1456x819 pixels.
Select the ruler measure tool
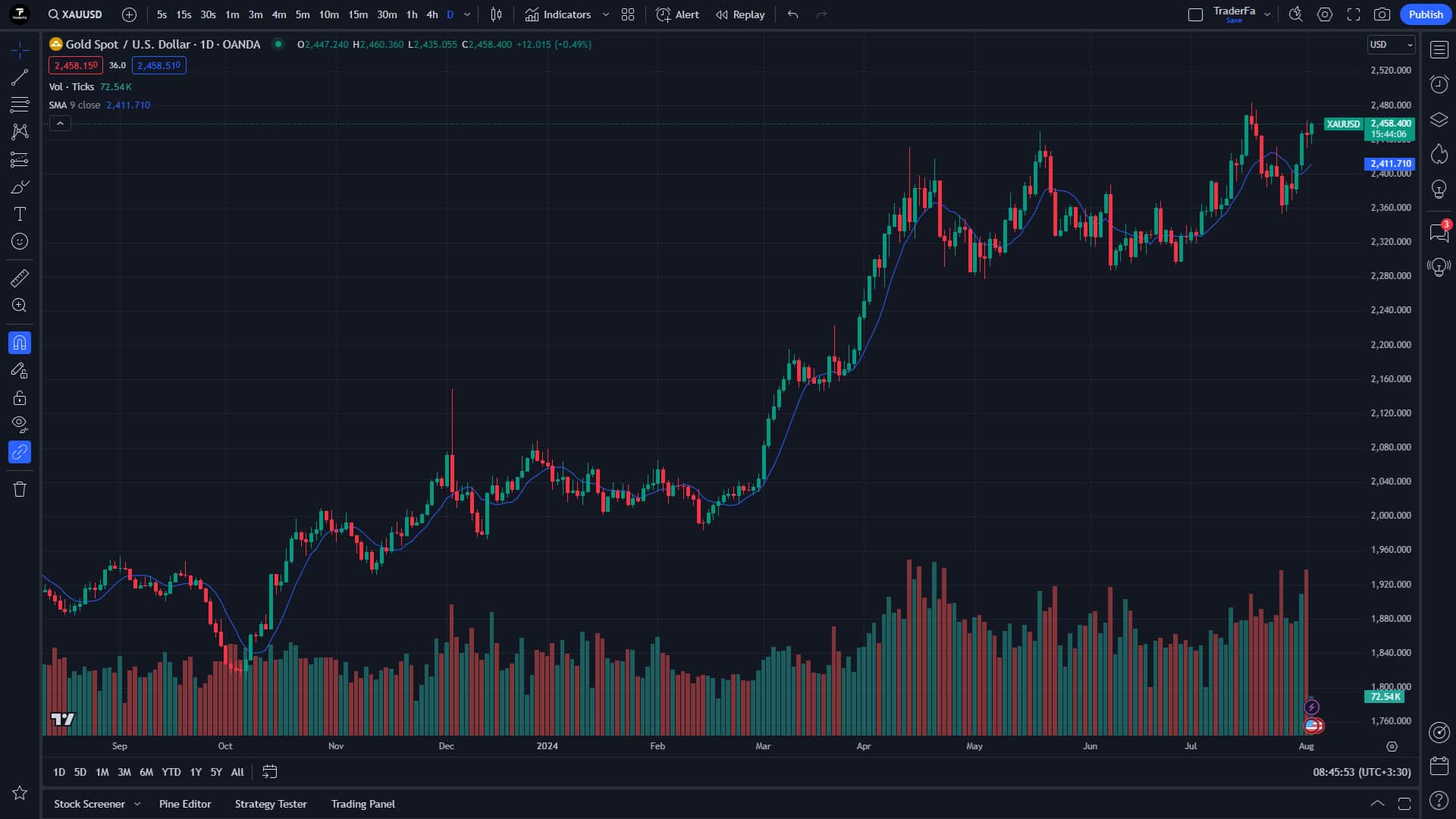20,278
